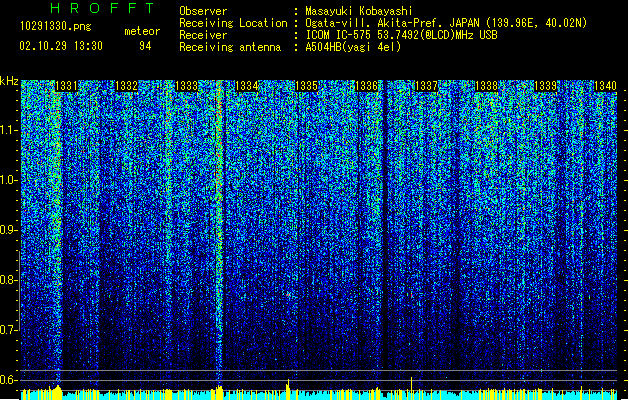Viewport: 629px width, 400px height.
Task: Click the 1337 time marker
Action: coord(426,86)
